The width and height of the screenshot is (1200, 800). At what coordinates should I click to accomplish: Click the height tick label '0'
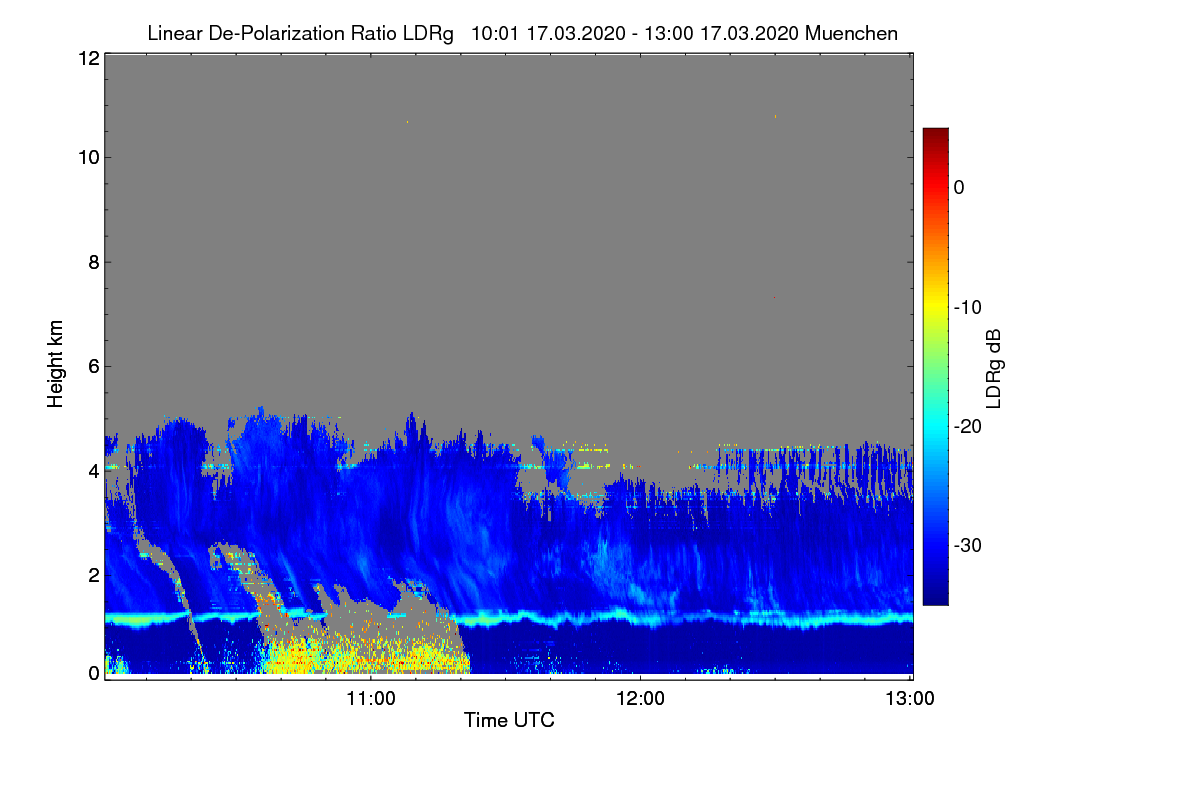click(x=92, y=673)
